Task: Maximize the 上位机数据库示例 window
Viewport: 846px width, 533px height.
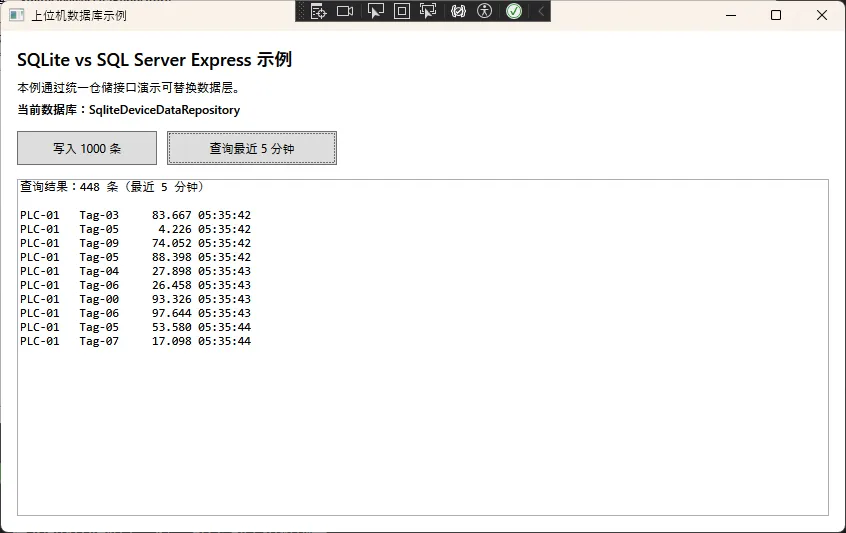Action: tap(776, 15)
